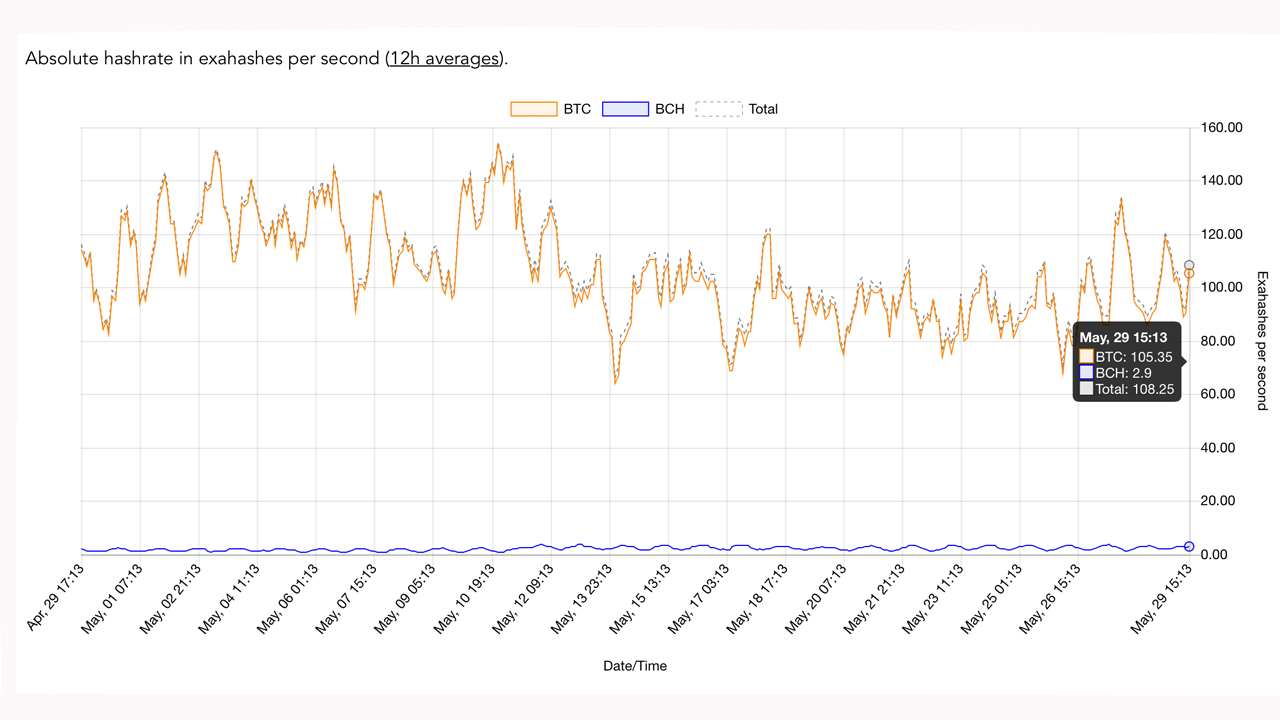Click the "Exahashes per second" axis title
The width and height of the screenshot is (1280, 720).
1261,340
